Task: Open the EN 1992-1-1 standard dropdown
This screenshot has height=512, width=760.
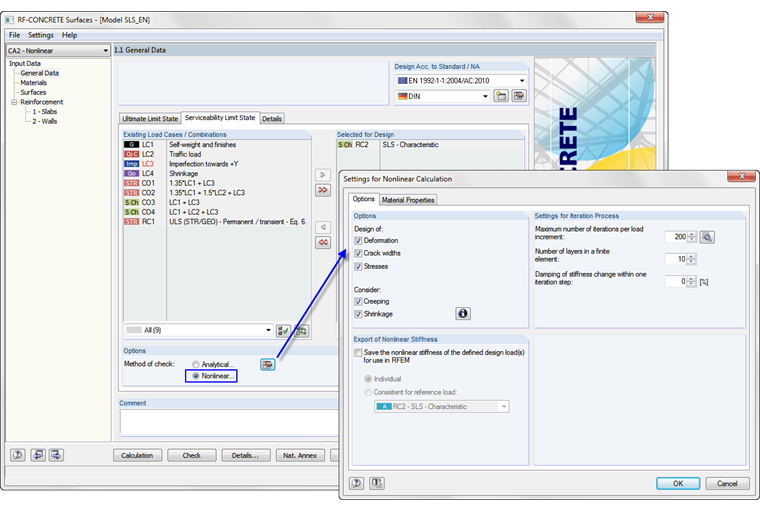Action: [x=461, y=80]
